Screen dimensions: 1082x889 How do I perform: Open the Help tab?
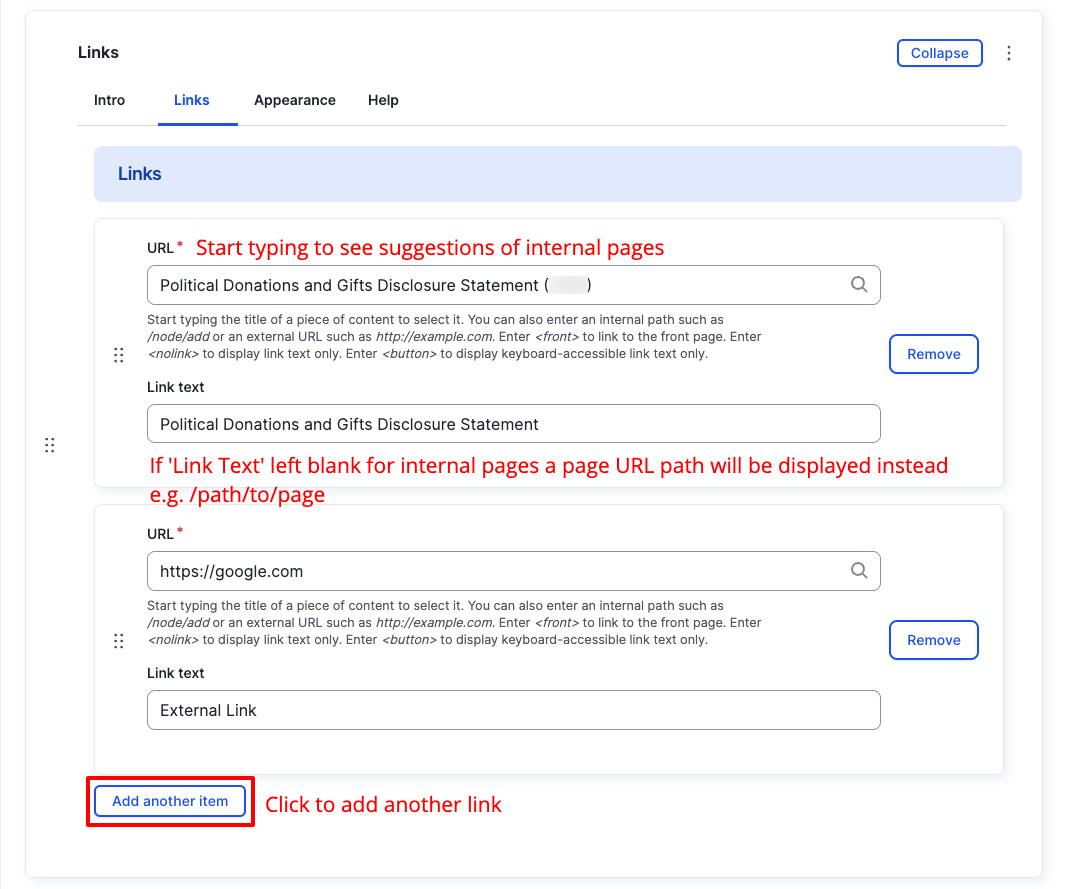(x=383, y=100)
